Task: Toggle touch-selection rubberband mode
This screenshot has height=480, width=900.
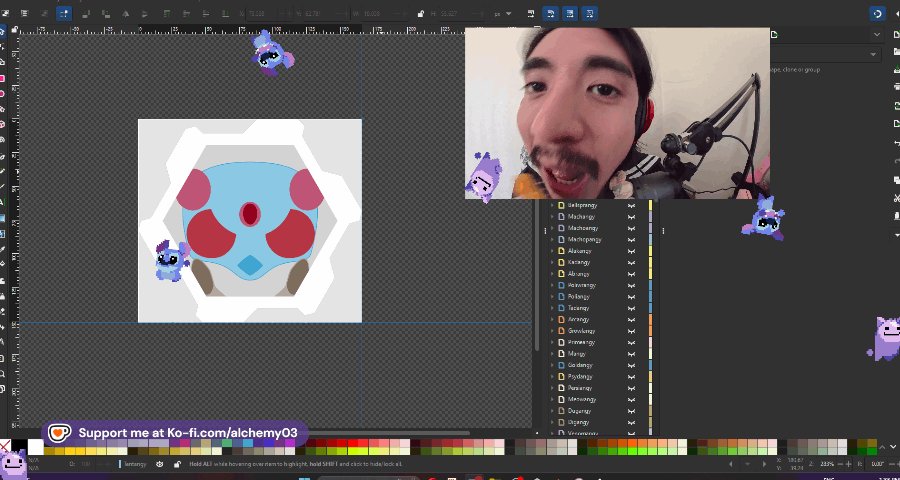Action: [x=64, y=13]
